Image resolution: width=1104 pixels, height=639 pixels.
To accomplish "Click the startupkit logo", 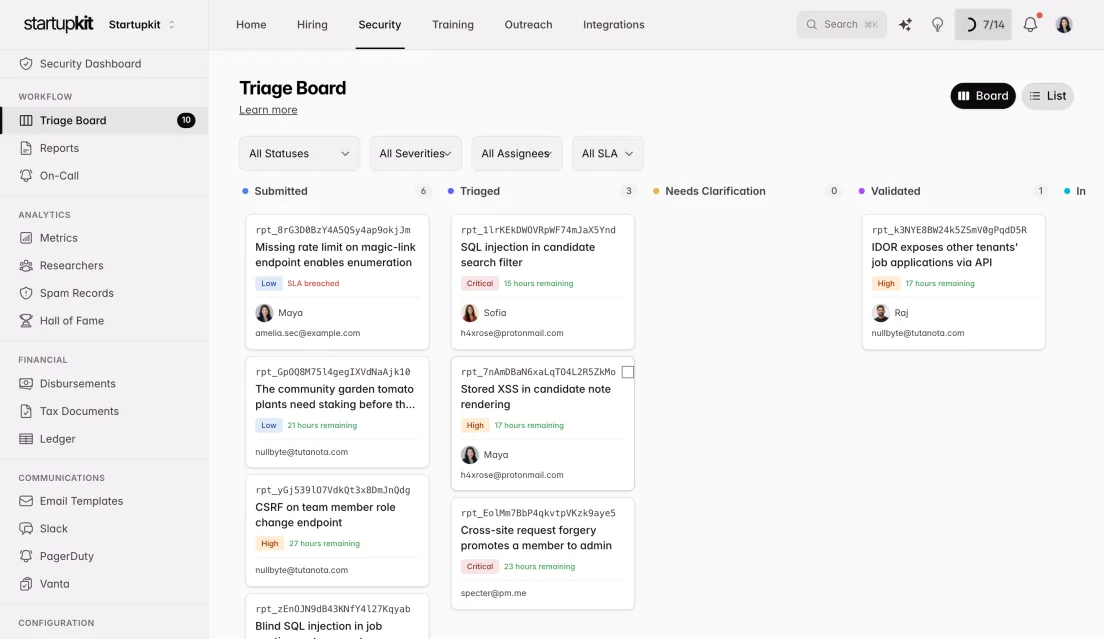I will pos(58,24).
